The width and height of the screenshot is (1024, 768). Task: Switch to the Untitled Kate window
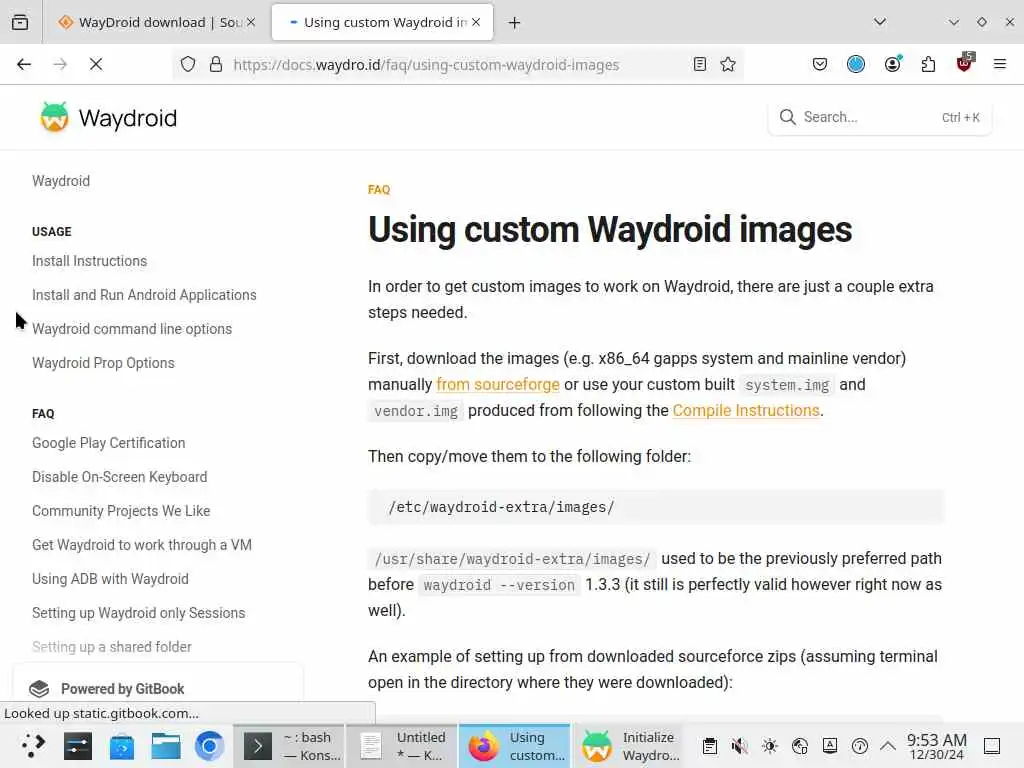[x=402, y=745]
